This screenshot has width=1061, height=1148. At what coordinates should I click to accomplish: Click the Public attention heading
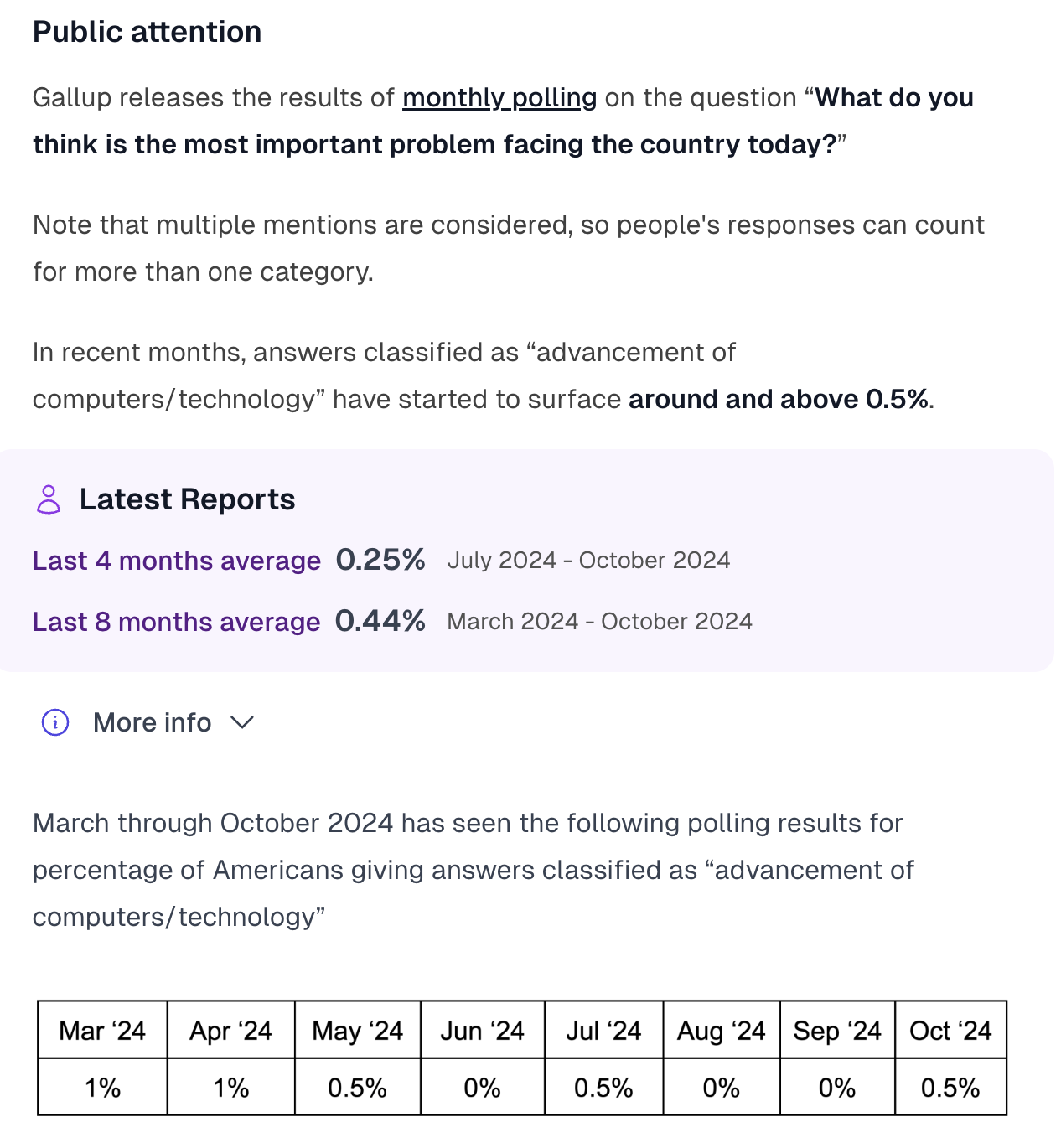(x=148, y=32)
